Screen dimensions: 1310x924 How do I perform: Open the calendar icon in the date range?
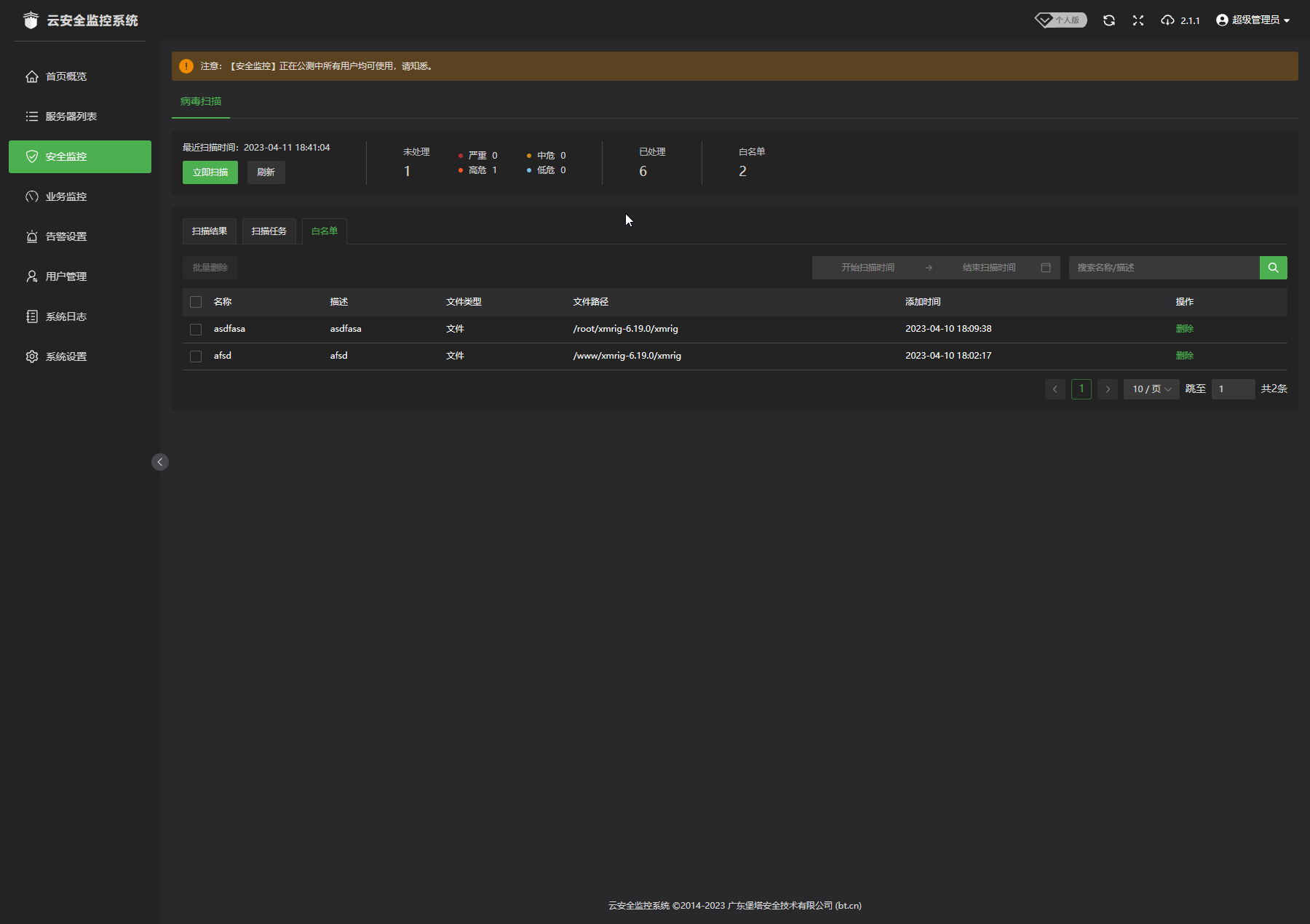1046,268
